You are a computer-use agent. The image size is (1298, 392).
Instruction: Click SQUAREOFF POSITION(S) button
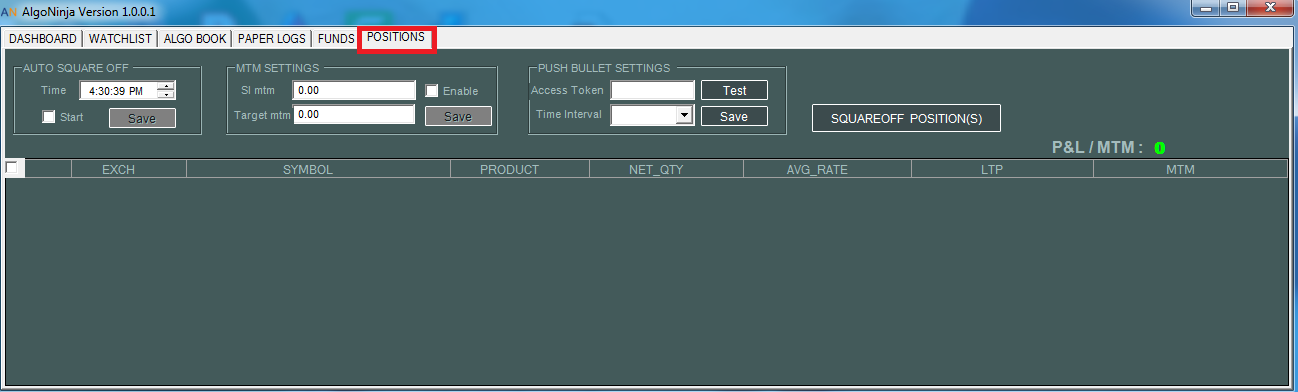[906, 118]
